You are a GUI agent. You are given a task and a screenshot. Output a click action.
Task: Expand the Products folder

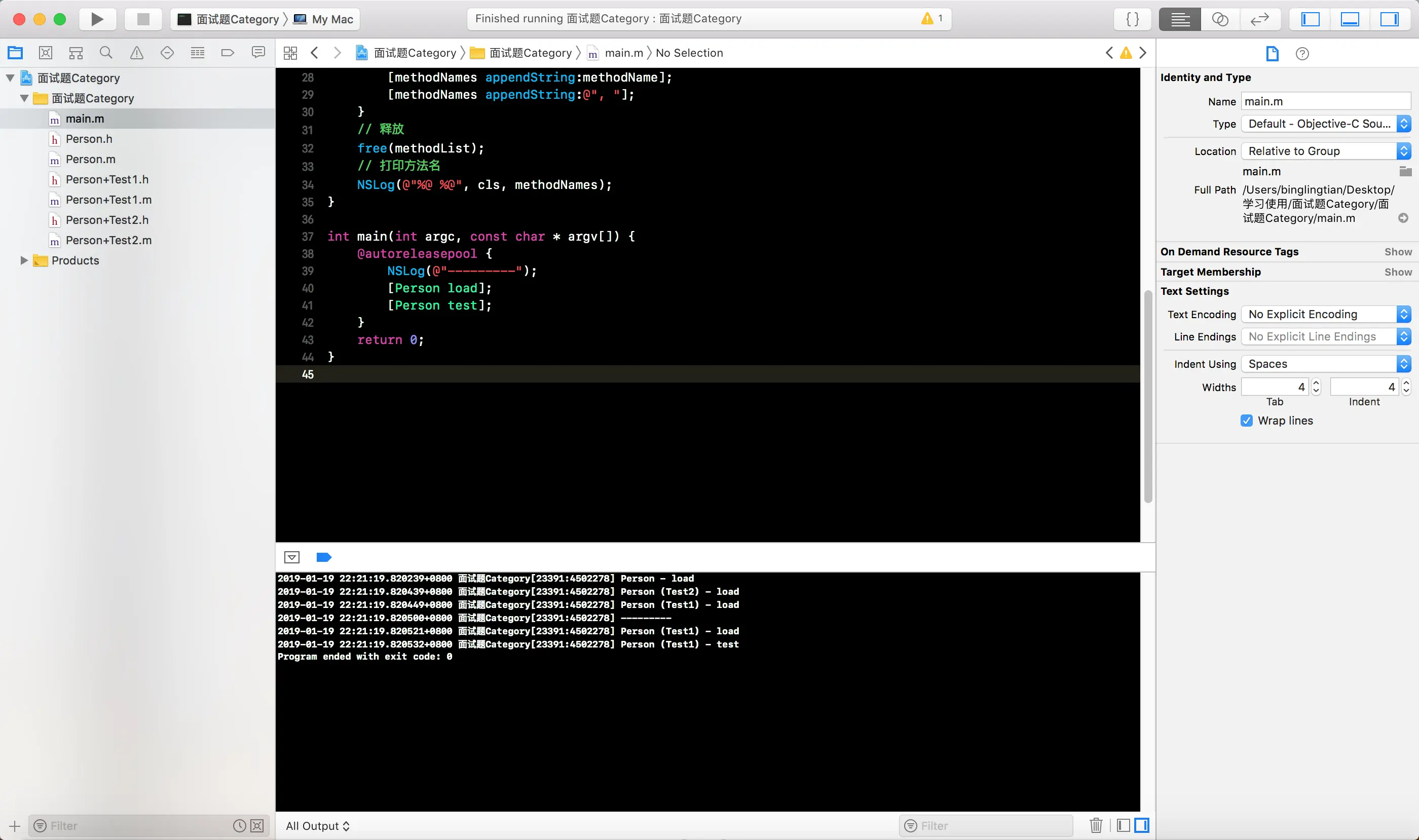[x=24, y=260]
